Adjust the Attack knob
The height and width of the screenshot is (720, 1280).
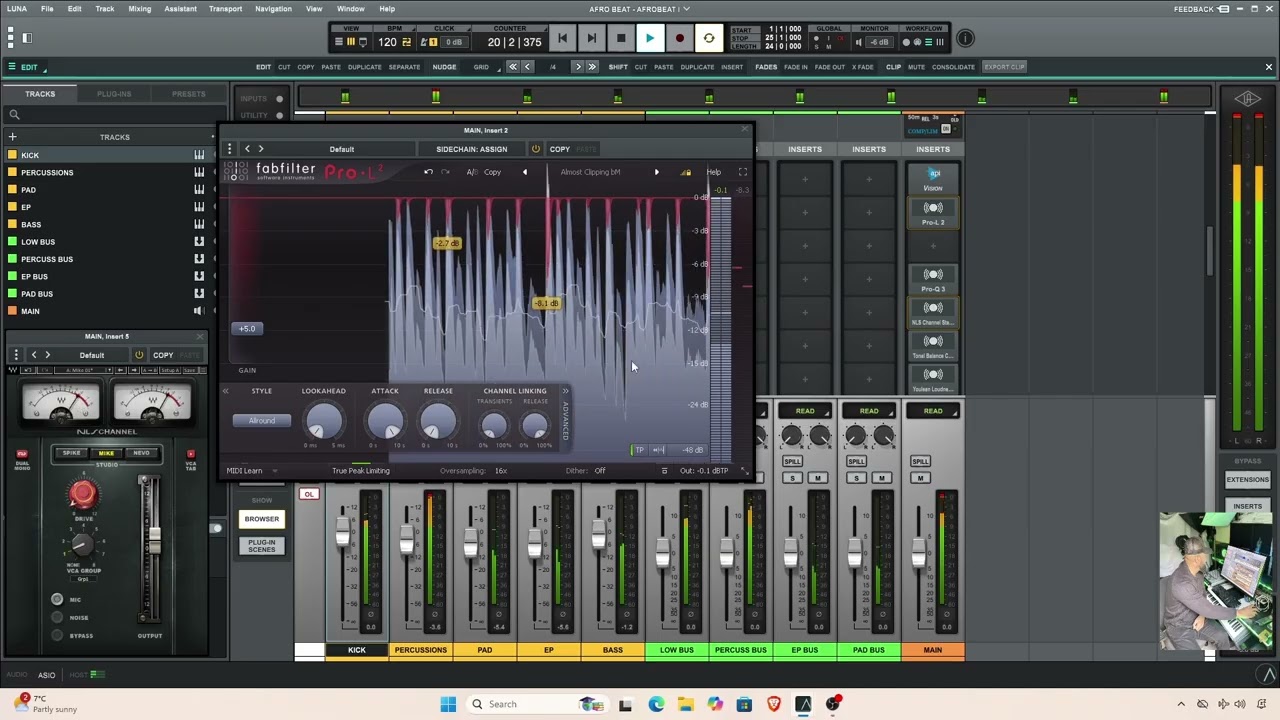[385, 421]
